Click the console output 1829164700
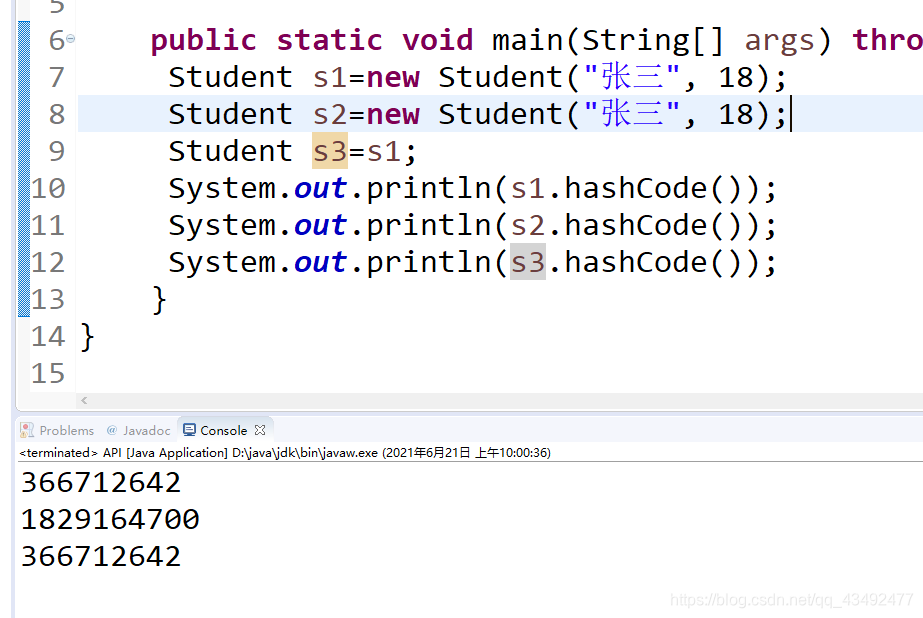Screen dimensions: 923x618 [x=110, y=520]
